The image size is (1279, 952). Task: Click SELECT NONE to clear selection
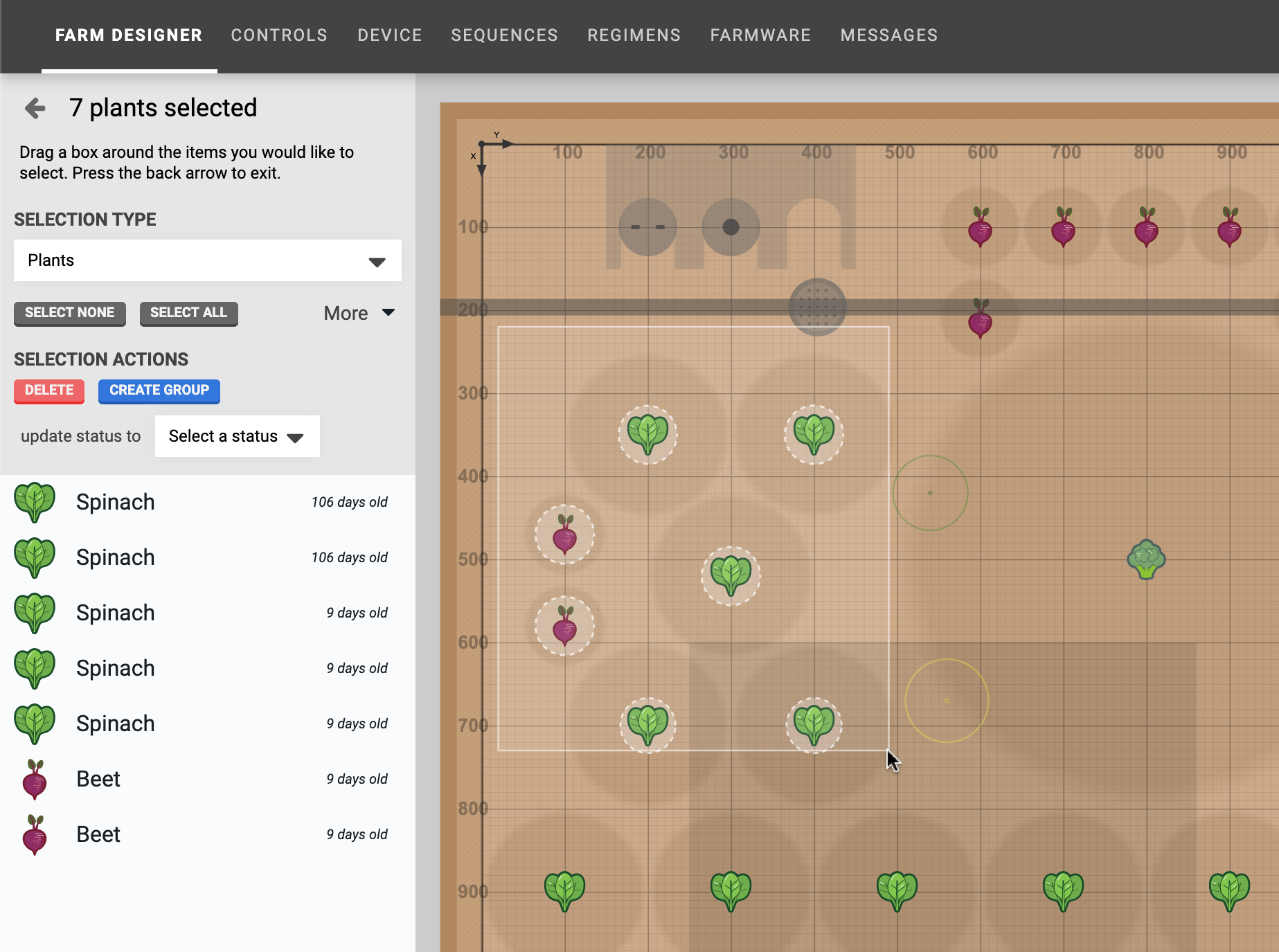point(69,313)
